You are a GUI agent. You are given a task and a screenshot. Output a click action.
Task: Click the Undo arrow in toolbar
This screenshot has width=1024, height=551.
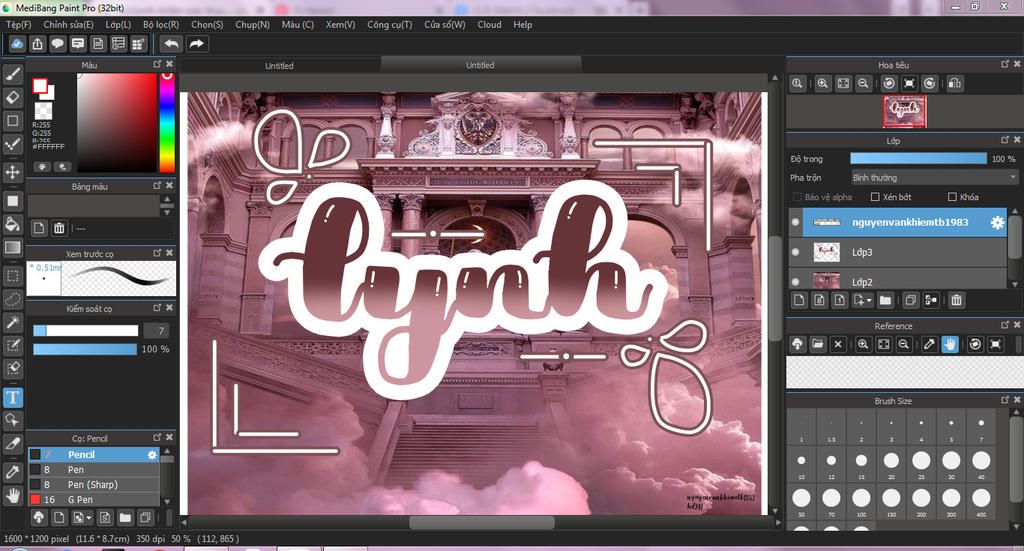[171, 44]
